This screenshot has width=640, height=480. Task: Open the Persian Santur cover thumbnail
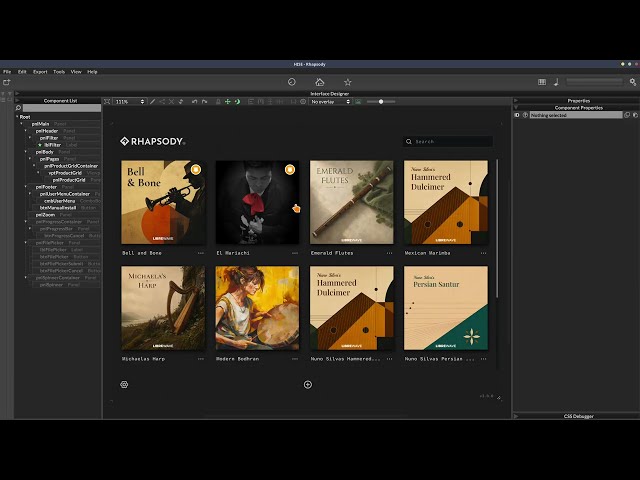tap(446, 308)
